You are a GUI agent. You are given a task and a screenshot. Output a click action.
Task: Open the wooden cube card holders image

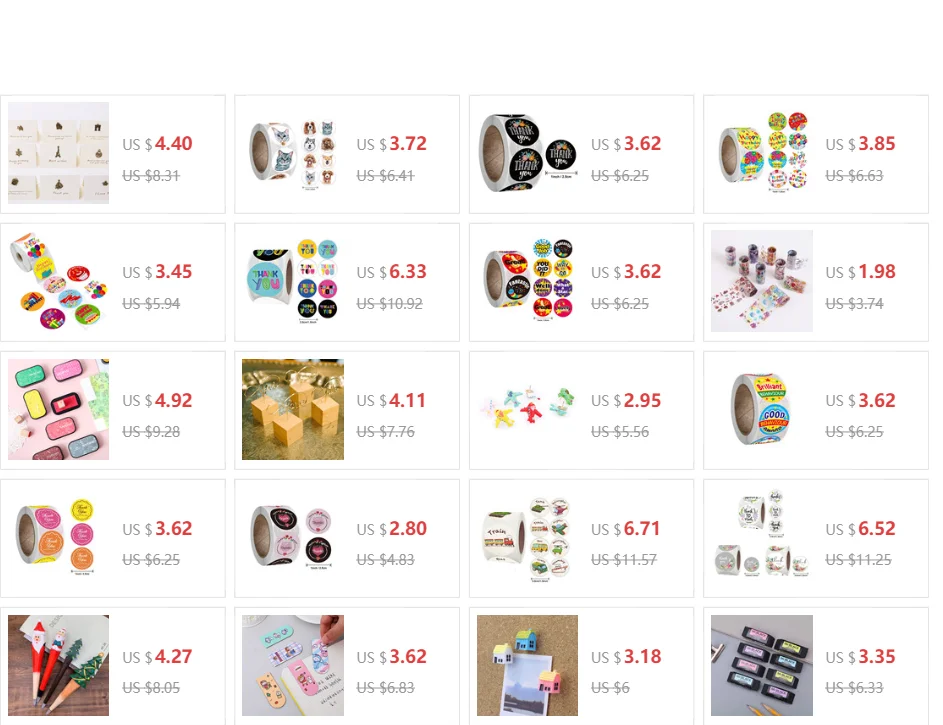pos(293,409)
